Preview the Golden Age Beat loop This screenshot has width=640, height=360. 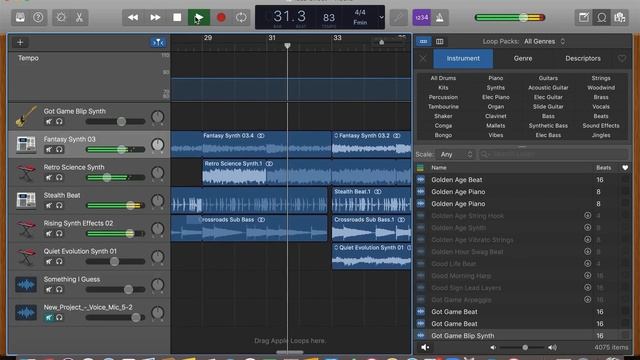click(x=421, y=180)
